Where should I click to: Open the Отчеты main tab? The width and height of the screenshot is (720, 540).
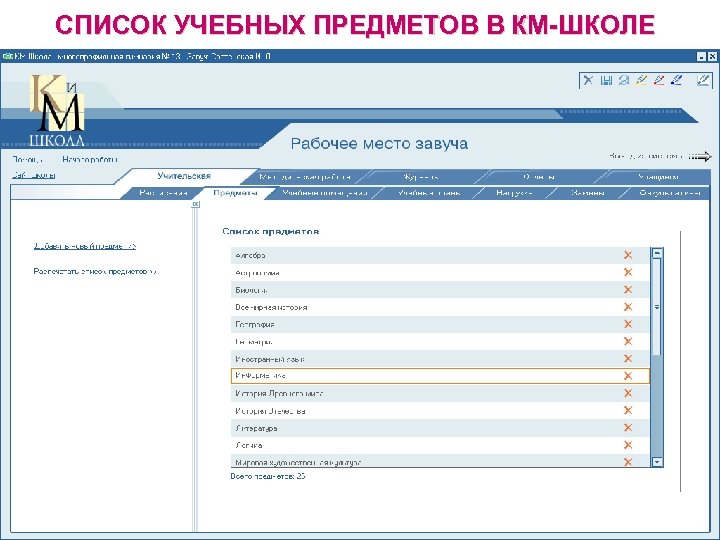pos(539,177)
